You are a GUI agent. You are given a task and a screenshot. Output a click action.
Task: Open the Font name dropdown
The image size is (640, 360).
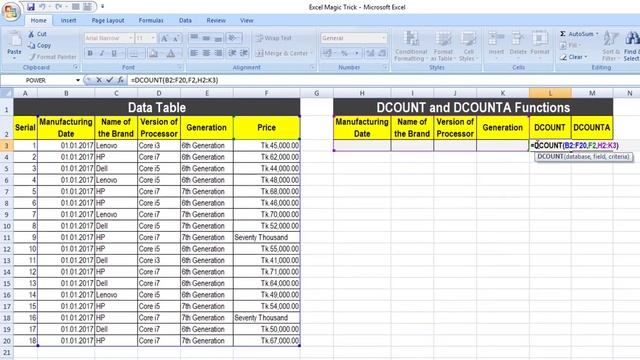pyautogui.click(x=131, y=38)
